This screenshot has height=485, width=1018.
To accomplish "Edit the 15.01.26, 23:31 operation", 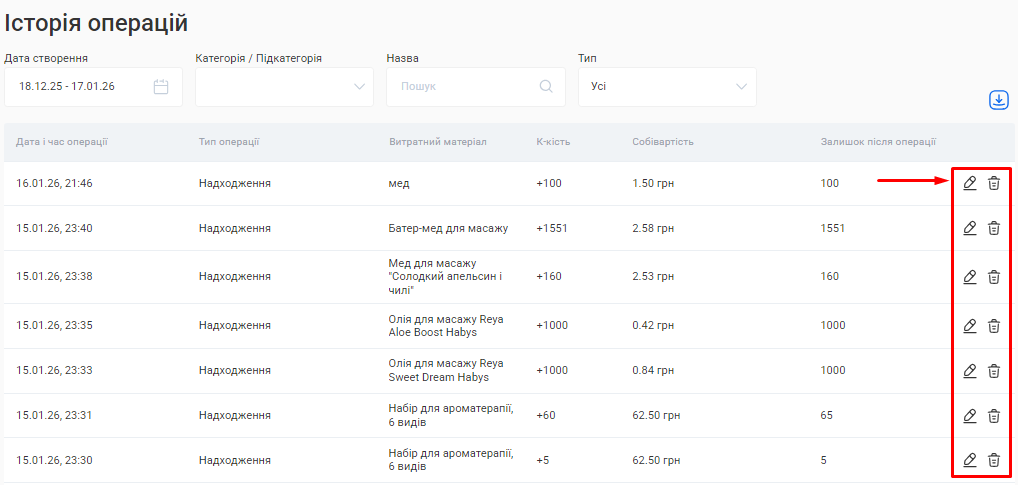I will (x=969, y=416).
